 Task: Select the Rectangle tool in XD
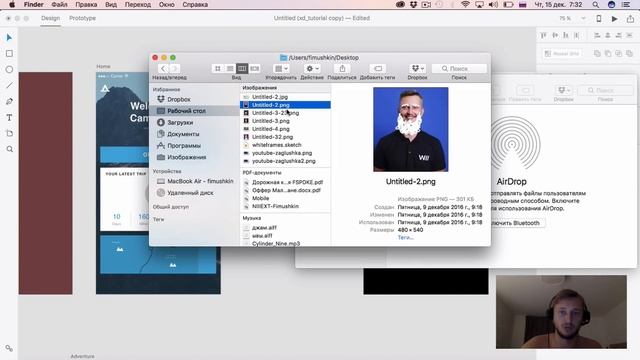pyautogui.click(x=9, y=53)
